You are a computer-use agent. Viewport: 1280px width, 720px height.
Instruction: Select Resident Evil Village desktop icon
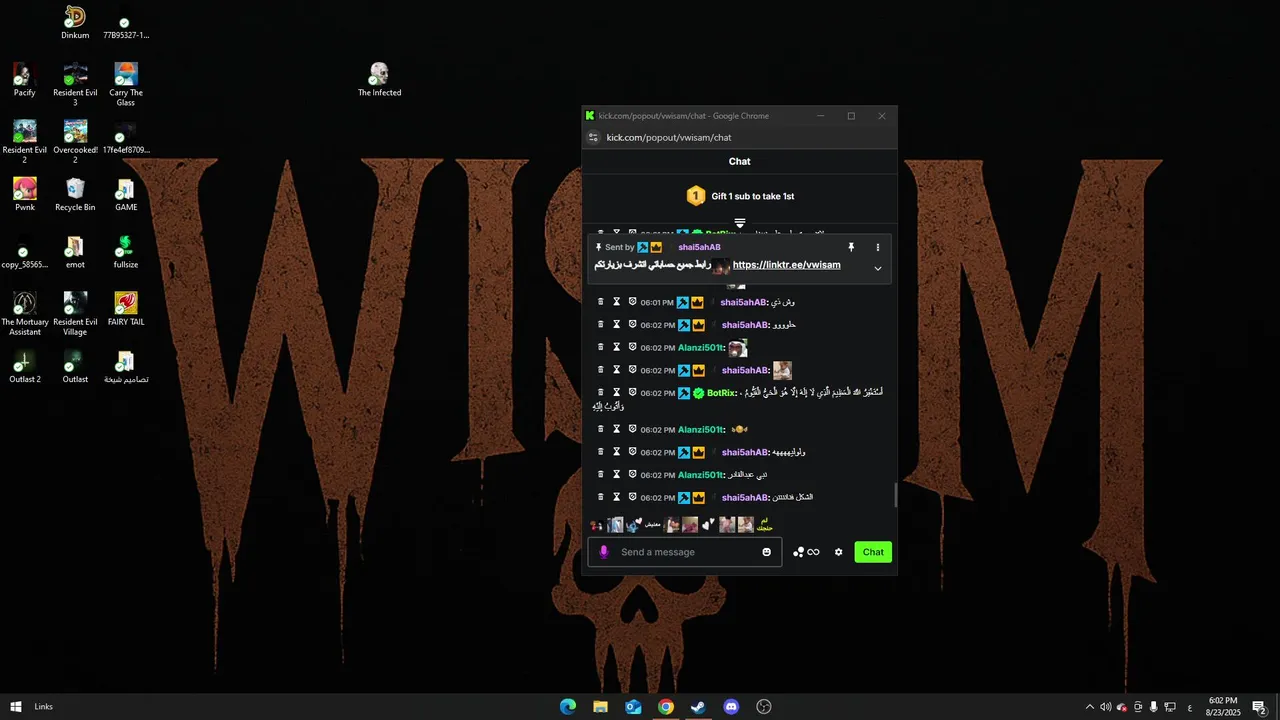click(75, 314)
